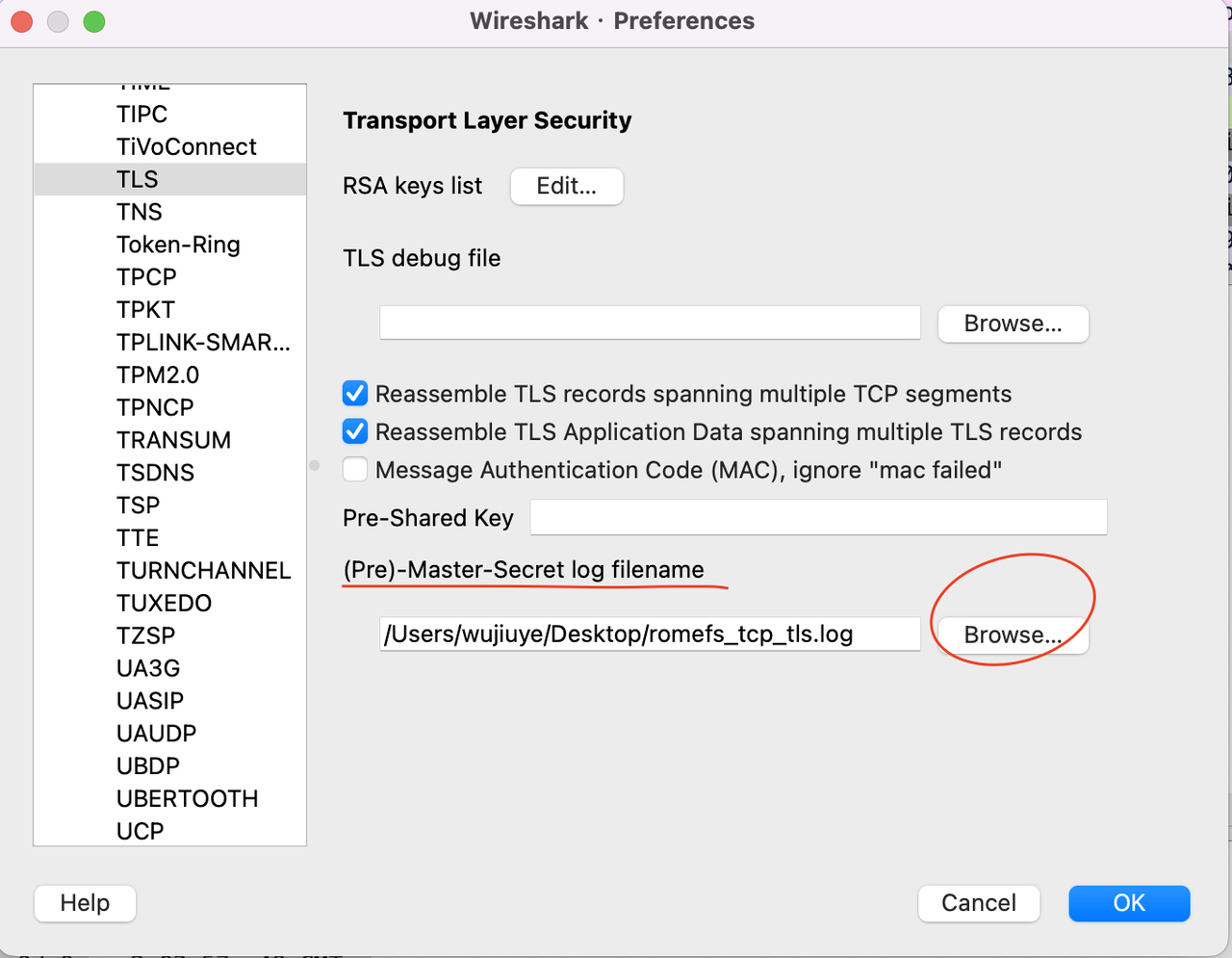The height and width of the screenshot is (958, 1232).
Task: Select TNS in the protocol list
Action: (170, 212)
